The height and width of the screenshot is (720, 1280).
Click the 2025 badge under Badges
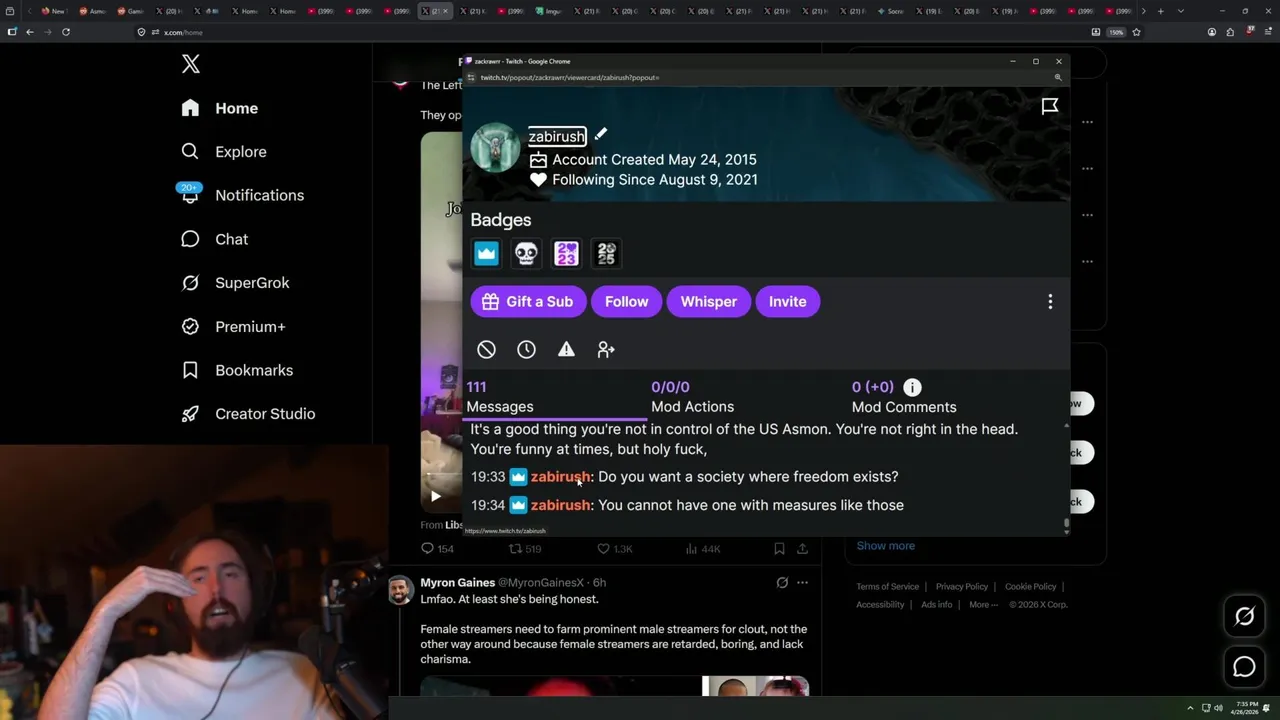click(x=606, y=254)
